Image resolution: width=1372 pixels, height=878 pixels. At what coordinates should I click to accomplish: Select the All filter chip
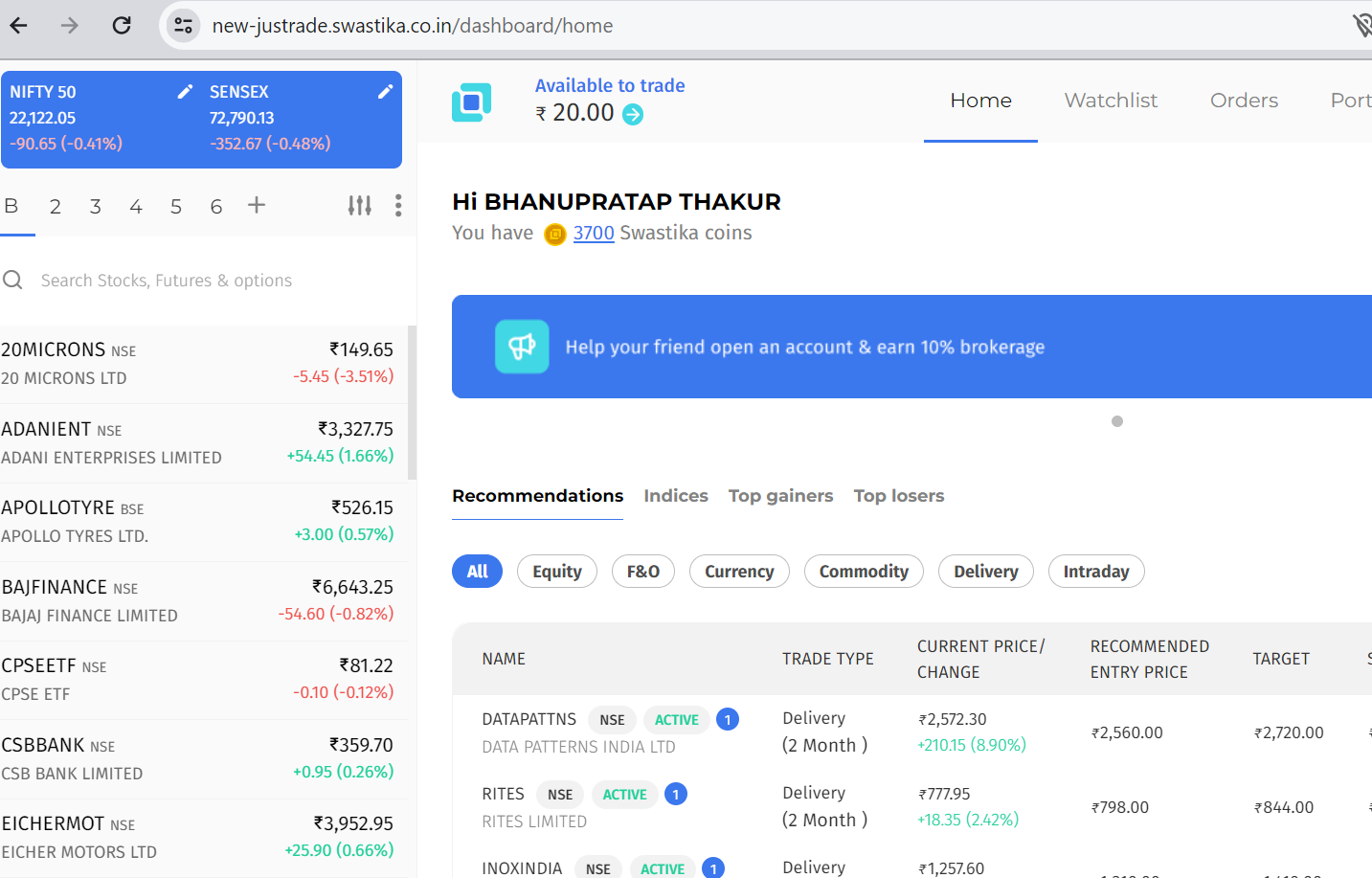coord(477,572)
